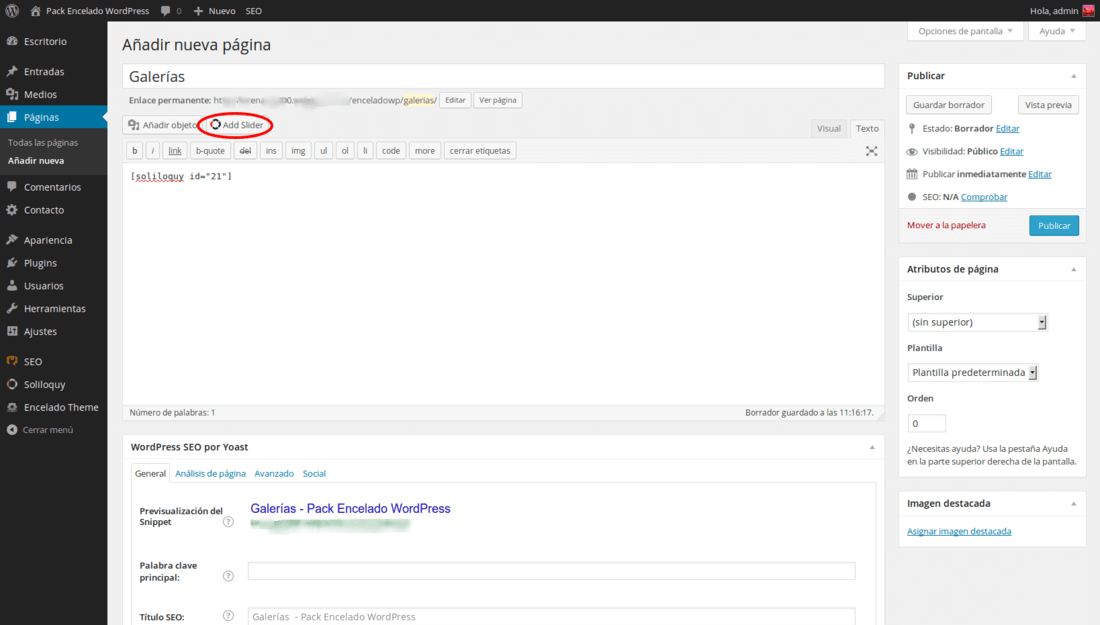This screenshot has height=625, width=1100.
Task: Click the b-quote quicktag button
Action: click(210, 151)
